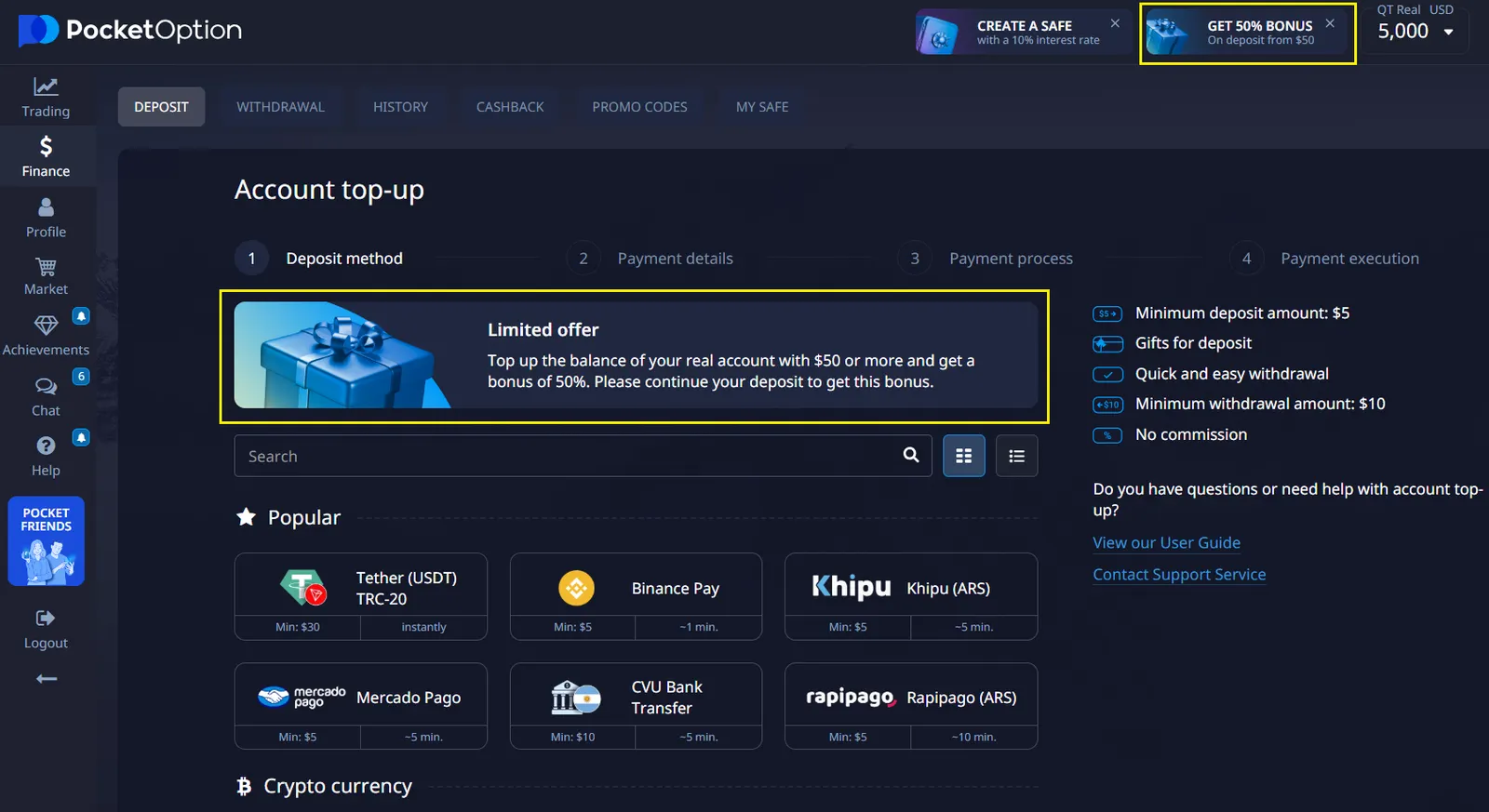
Task: Expand the QT Real account balance dropdown
Action: point(1447,32)
